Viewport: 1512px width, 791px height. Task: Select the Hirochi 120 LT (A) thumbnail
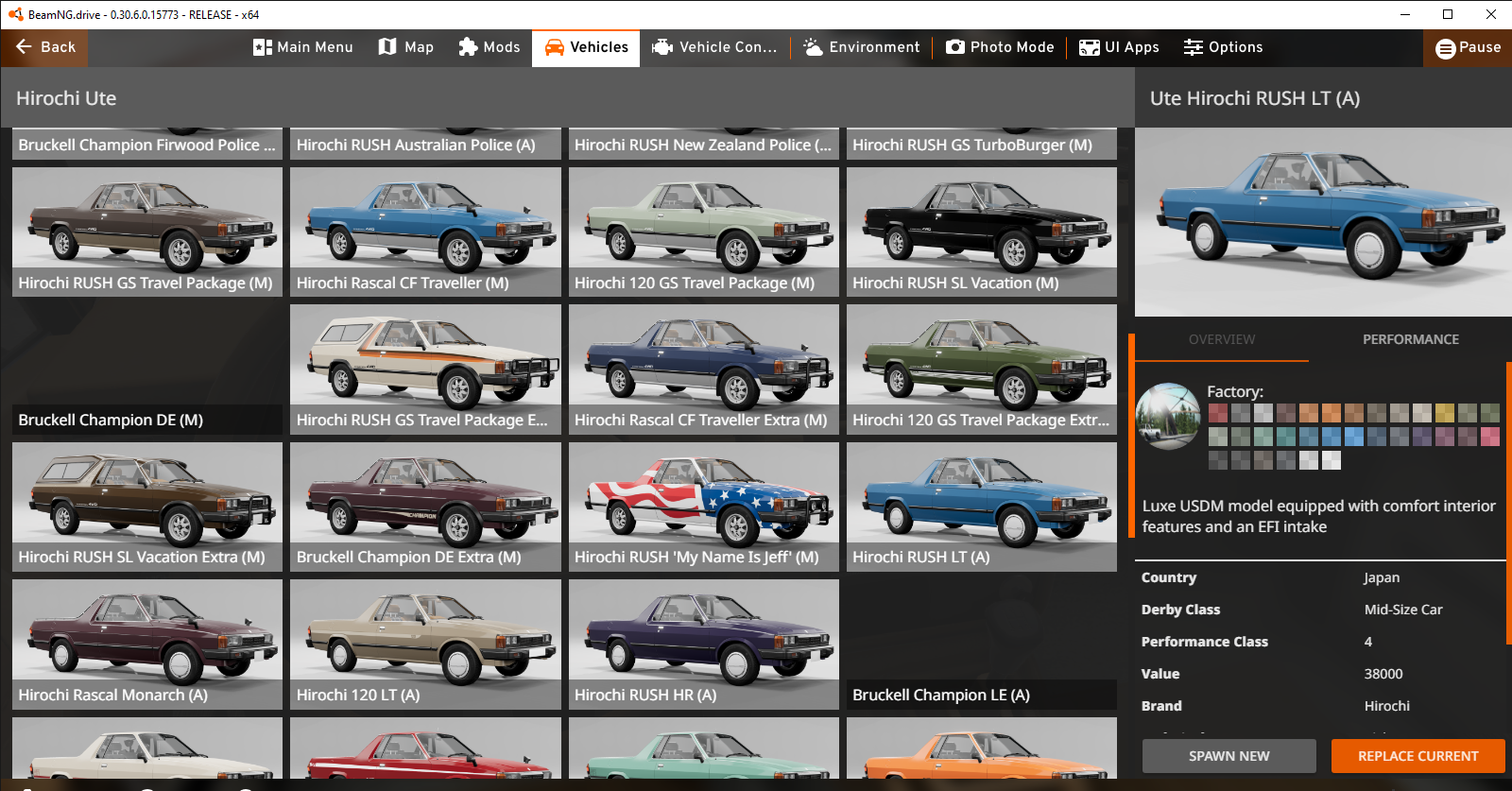[x=425, y=645]
